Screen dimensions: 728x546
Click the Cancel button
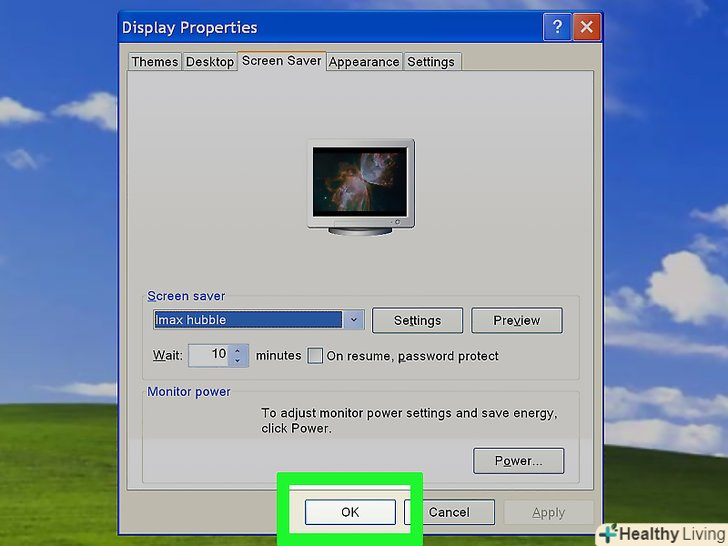449,512
